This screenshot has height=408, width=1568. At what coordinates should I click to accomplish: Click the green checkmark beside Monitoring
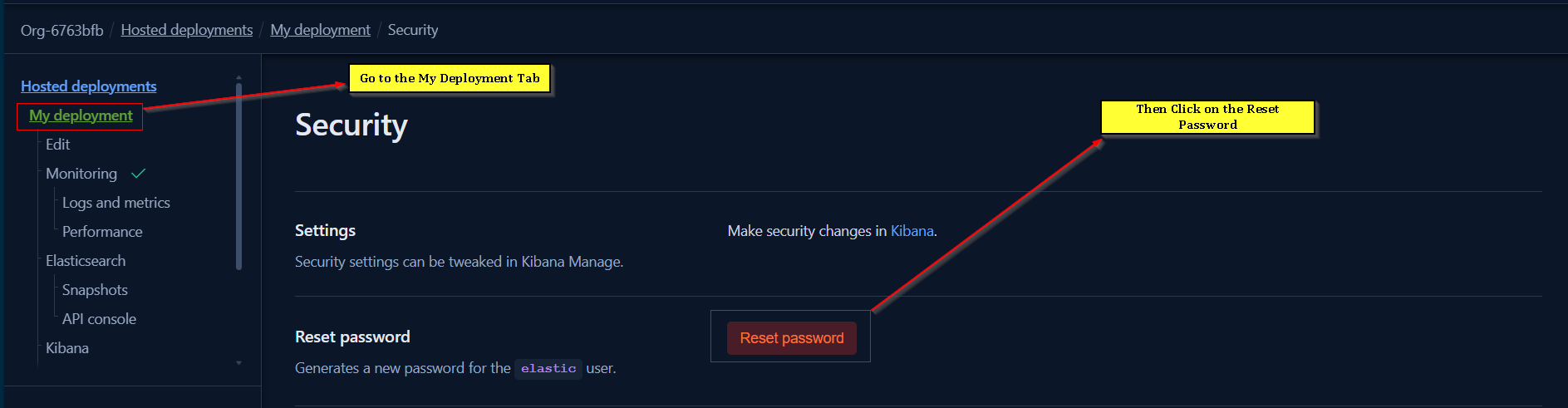(x=139, y=173)
